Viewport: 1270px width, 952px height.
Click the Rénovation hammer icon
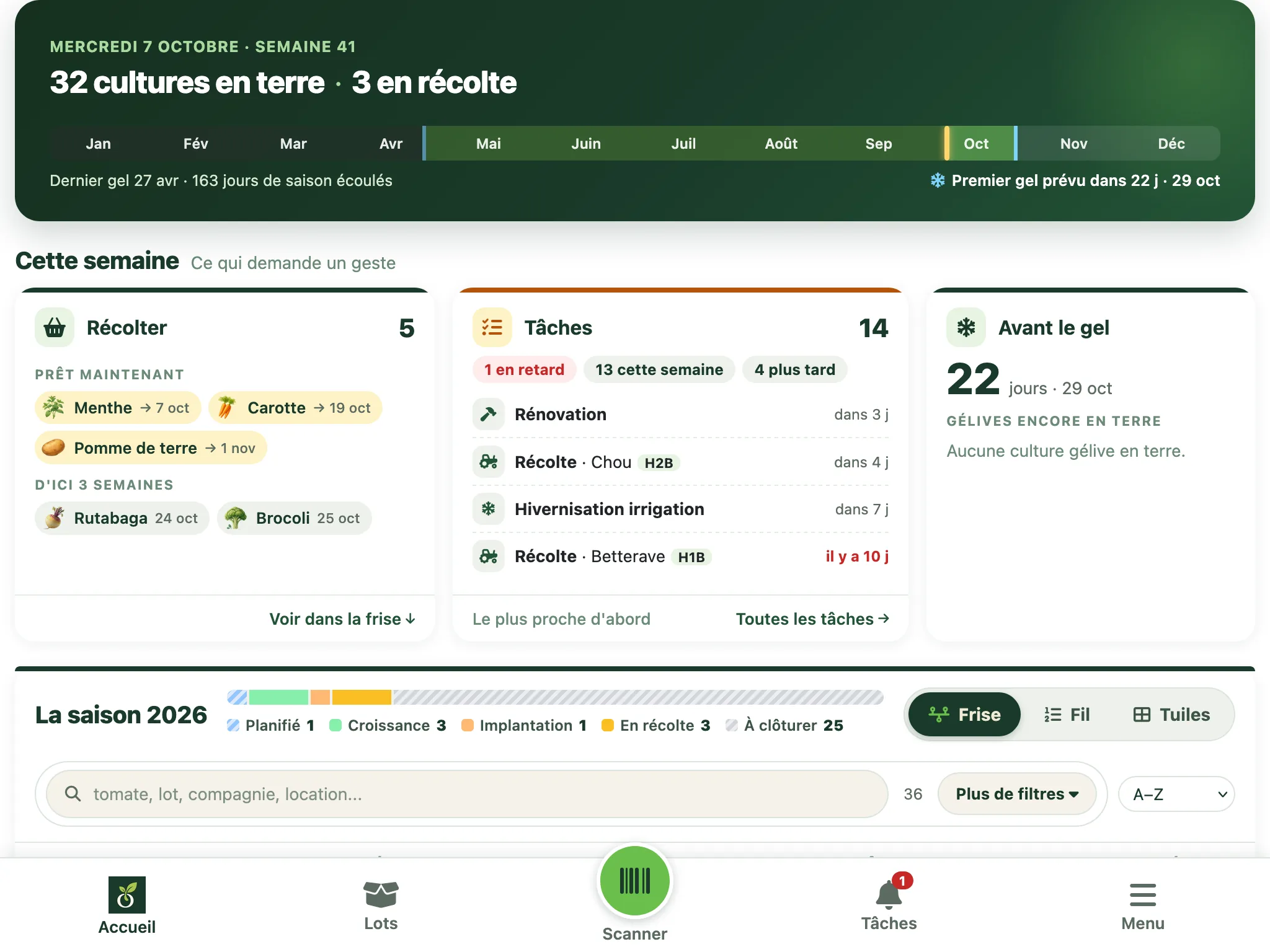489,415
